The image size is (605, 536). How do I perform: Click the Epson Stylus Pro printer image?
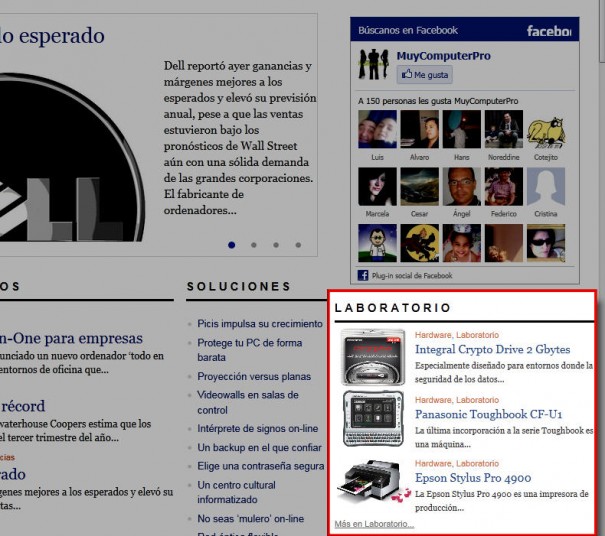[372, 485]
